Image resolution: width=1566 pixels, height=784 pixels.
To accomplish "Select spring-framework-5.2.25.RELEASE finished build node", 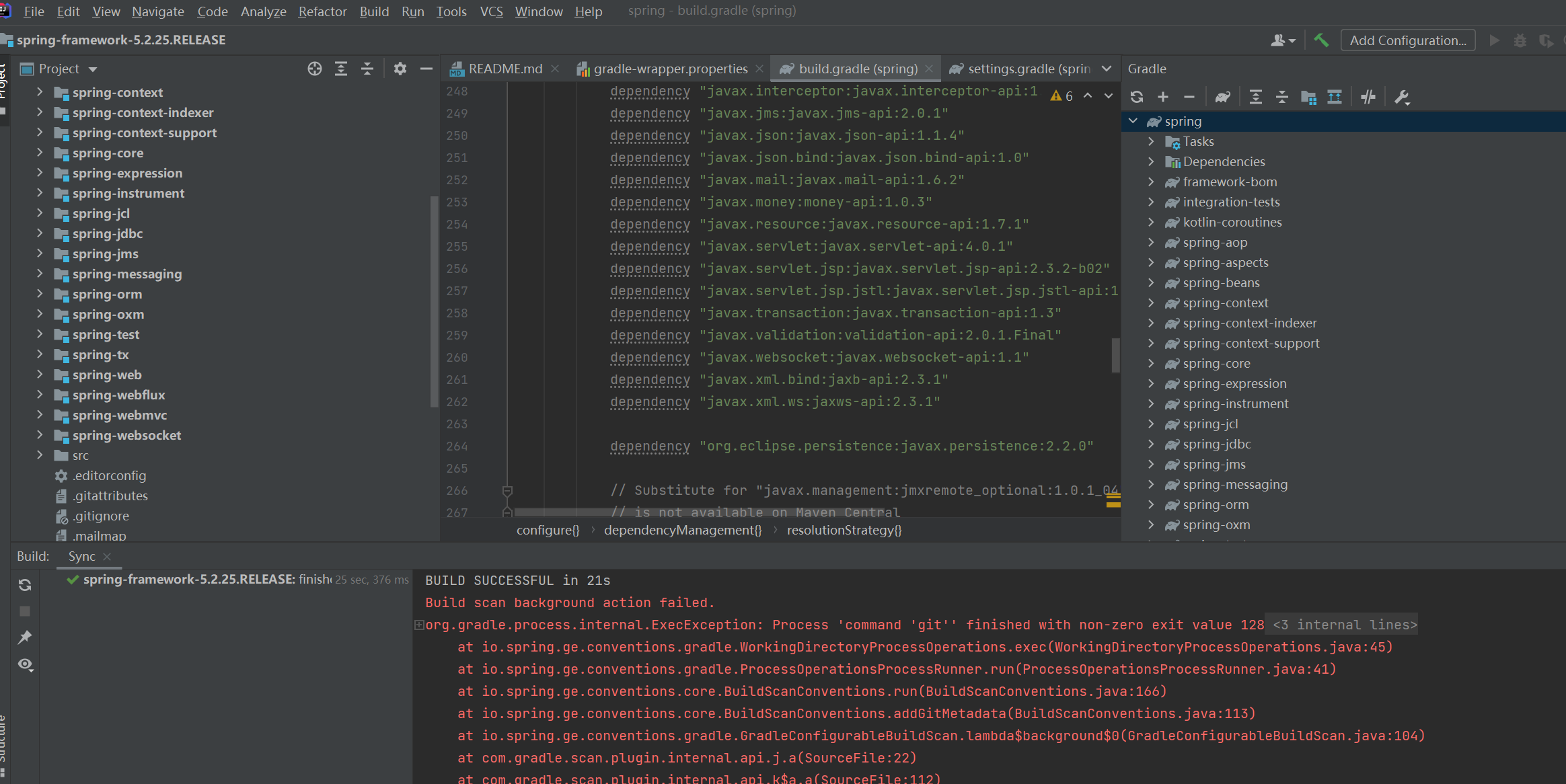I will click(x=226, y=580).
